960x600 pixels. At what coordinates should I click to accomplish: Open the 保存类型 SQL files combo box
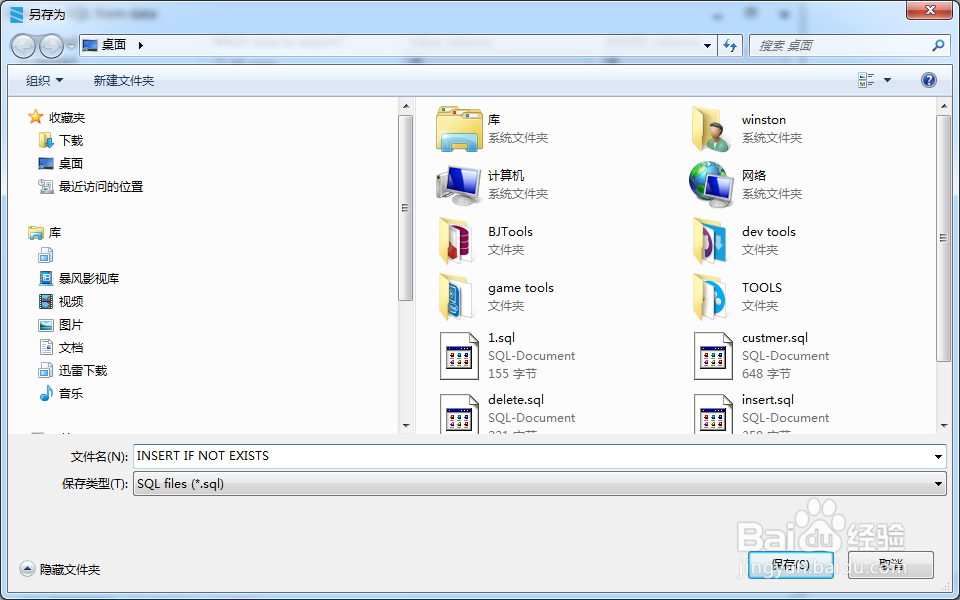tap(539, 484)
